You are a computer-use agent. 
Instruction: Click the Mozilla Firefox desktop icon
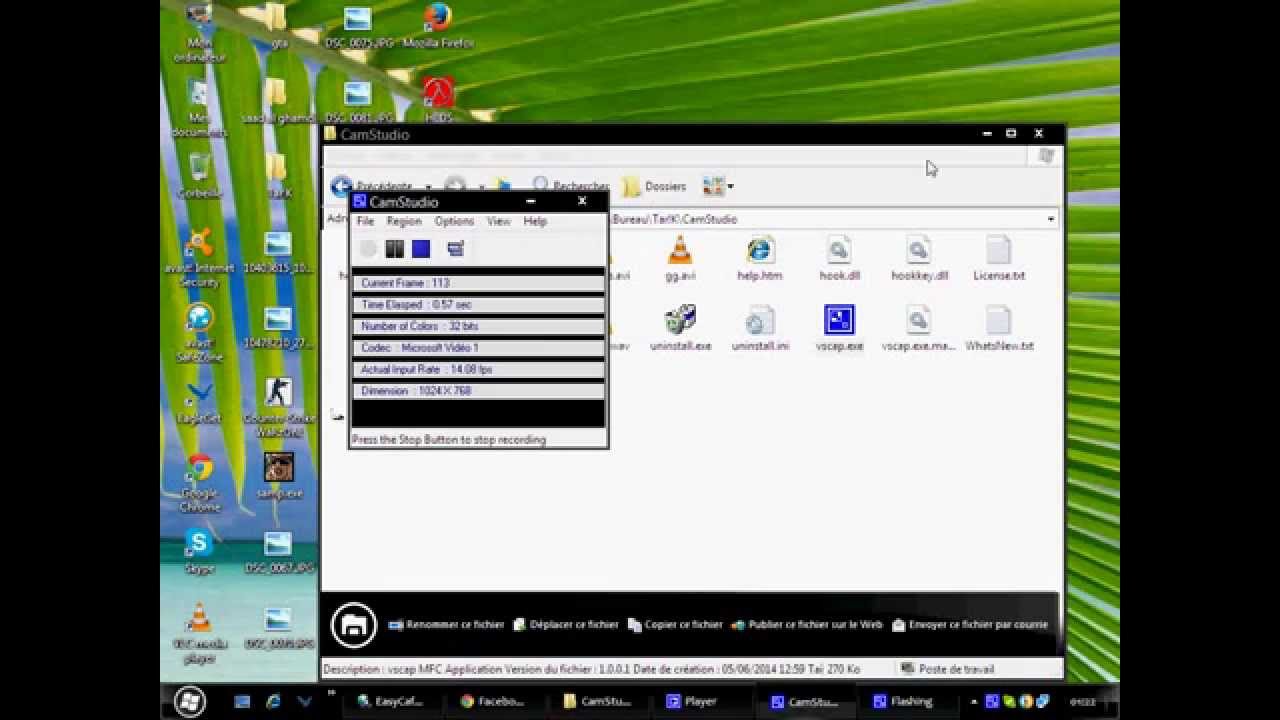tap(437, 26)
